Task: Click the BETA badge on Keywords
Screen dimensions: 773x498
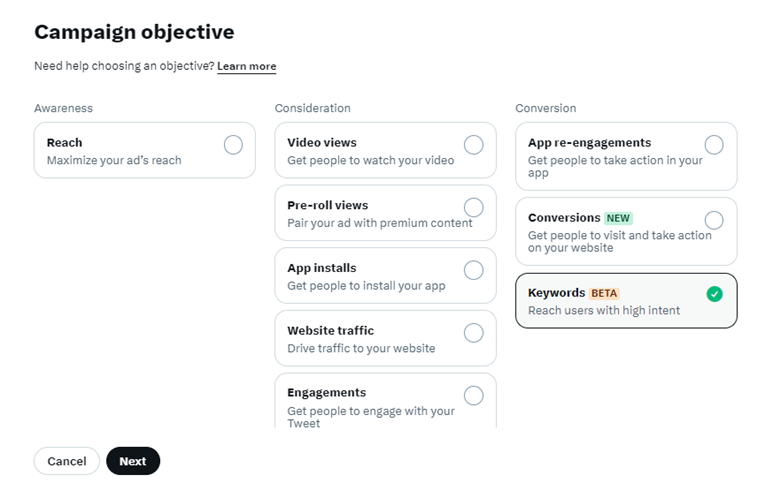Action: (604, 293)
